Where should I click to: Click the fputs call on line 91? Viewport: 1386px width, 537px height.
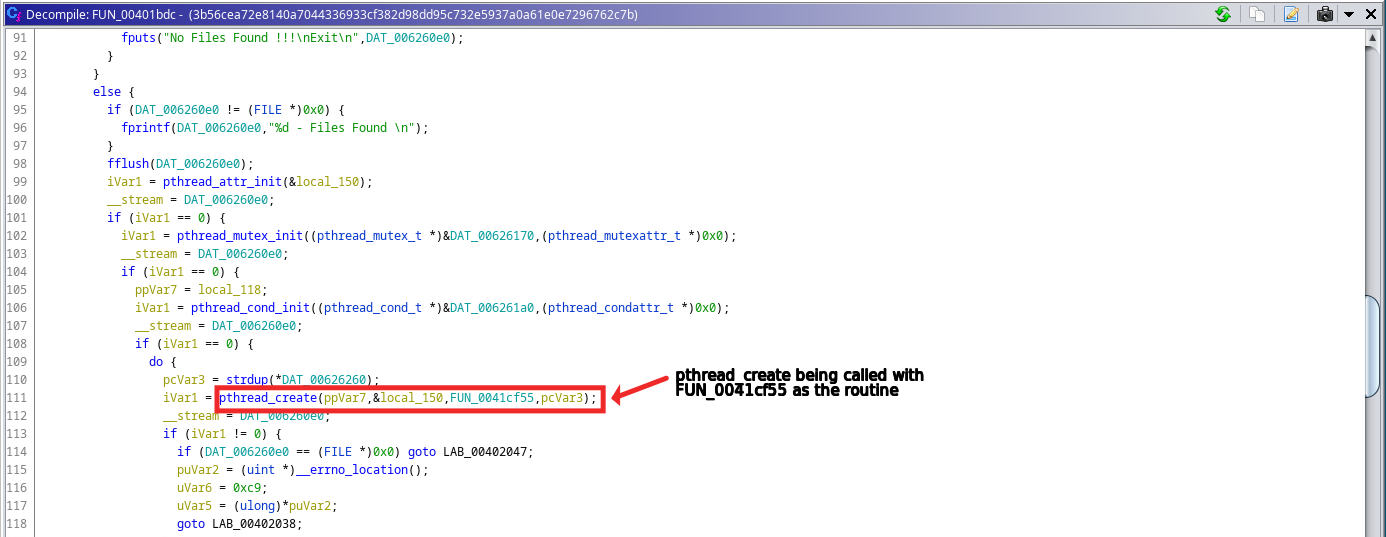[139, 38]
